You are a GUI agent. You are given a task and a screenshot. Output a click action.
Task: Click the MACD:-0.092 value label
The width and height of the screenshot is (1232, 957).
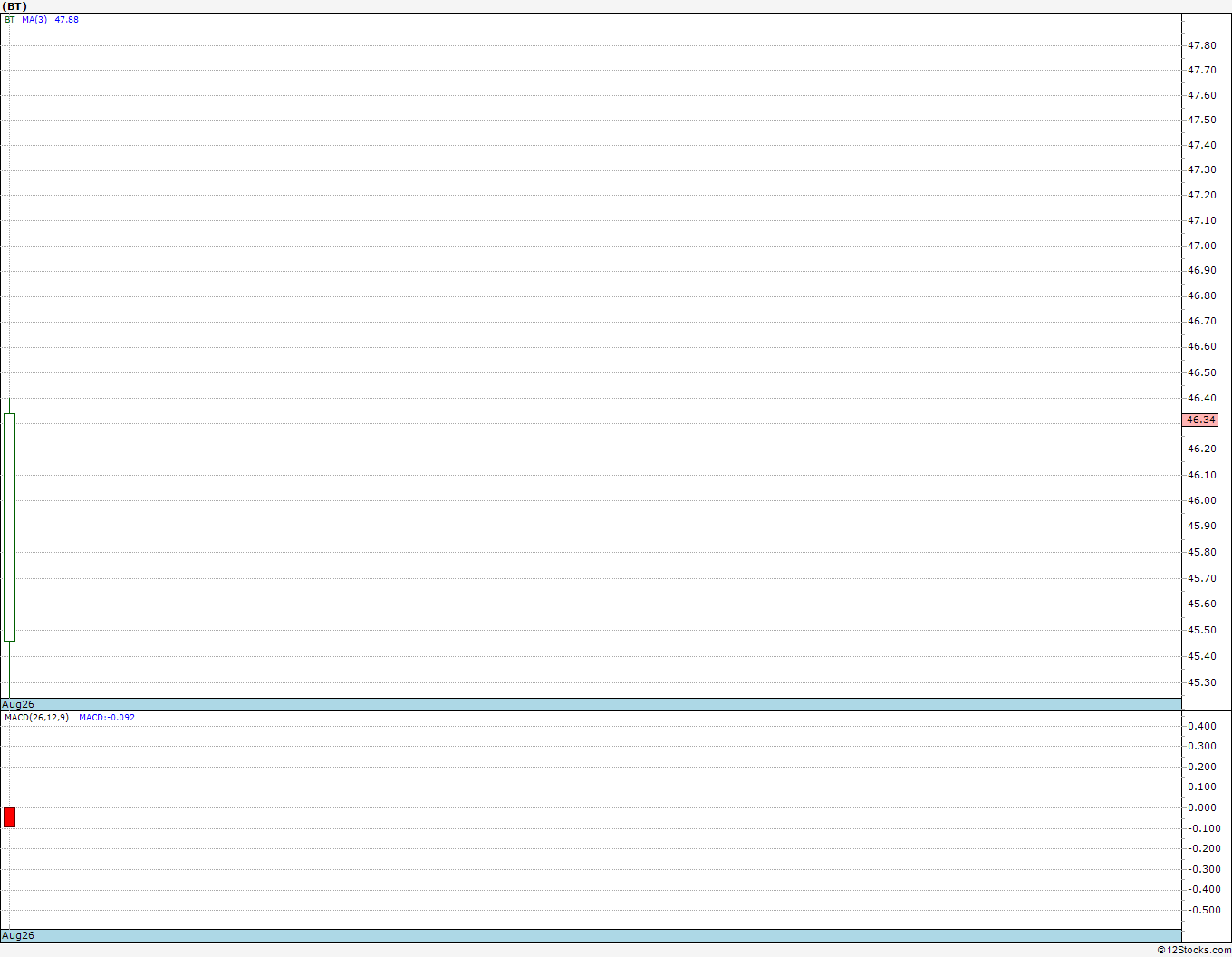coord(107,718)
